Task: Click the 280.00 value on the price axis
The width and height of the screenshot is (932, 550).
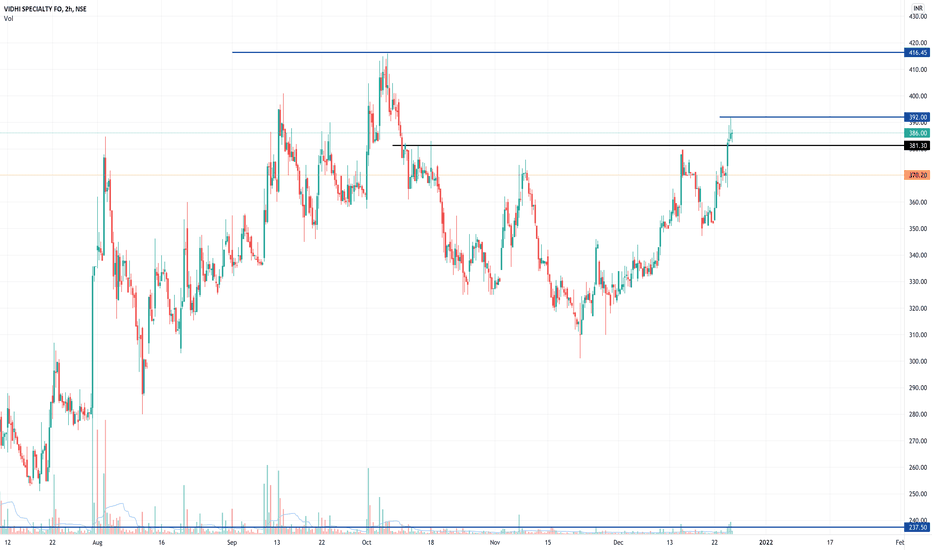Action: [918, 414]
